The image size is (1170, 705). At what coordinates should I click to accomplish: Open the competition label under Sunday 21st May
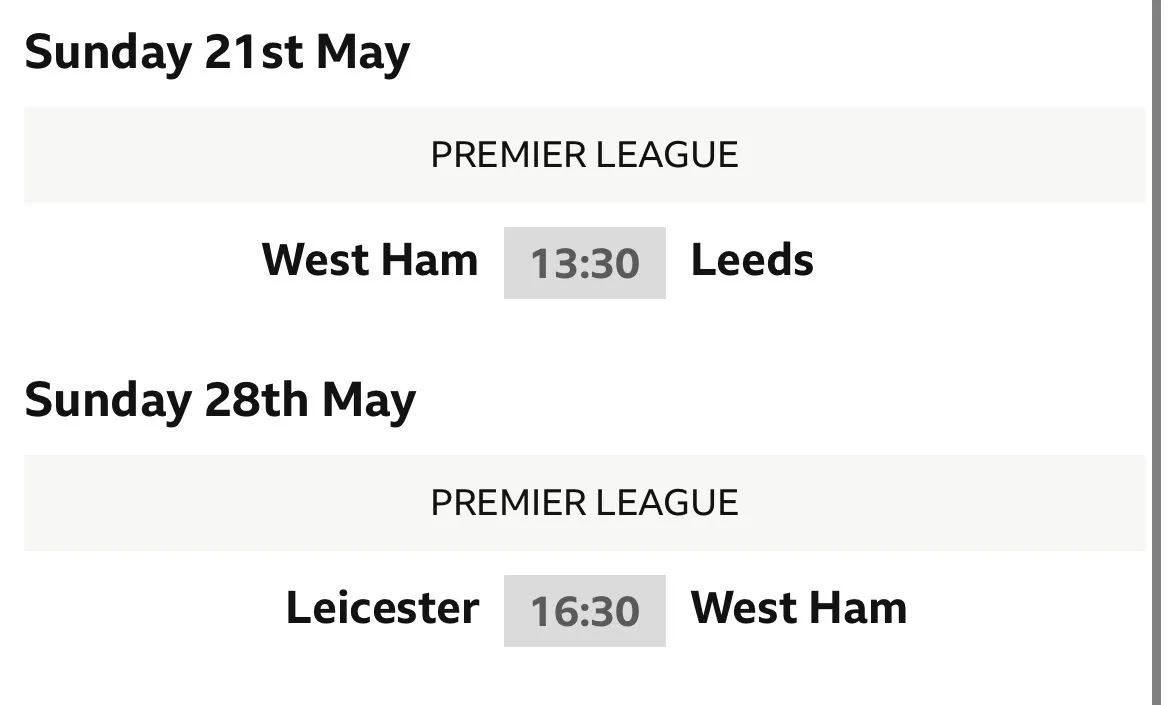click(584, 155)
